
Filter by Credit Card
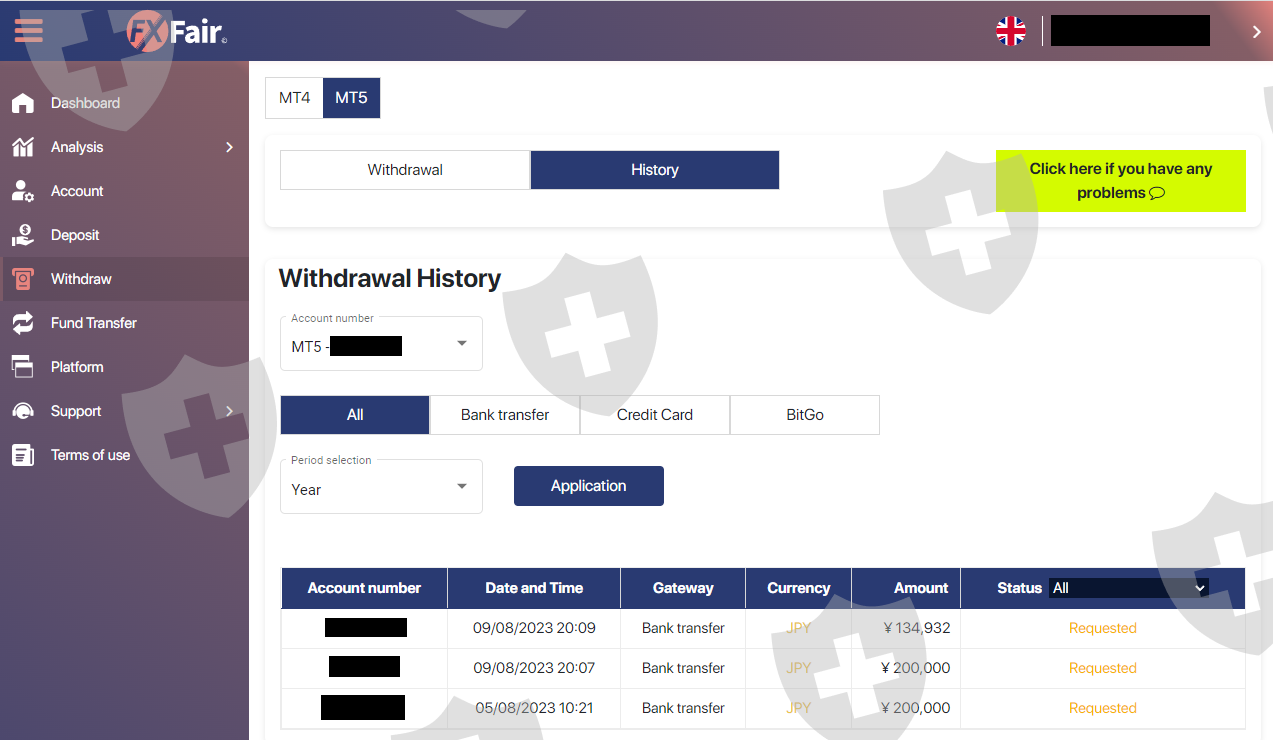655,415
